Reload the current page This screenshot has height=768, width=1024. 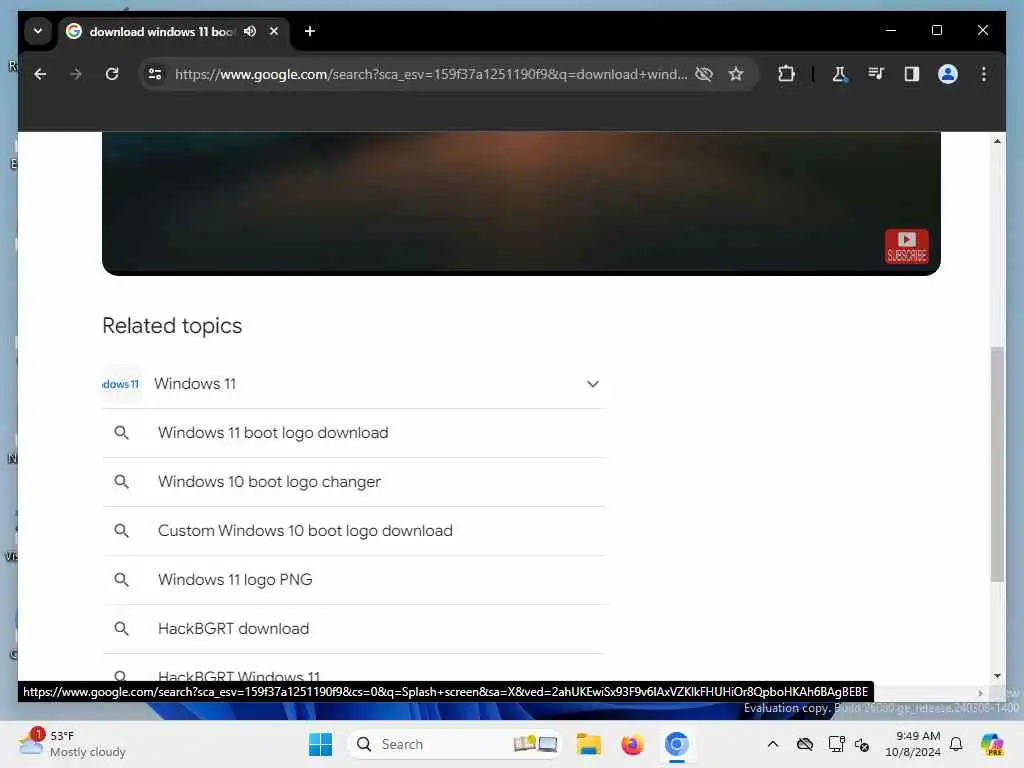112,74
